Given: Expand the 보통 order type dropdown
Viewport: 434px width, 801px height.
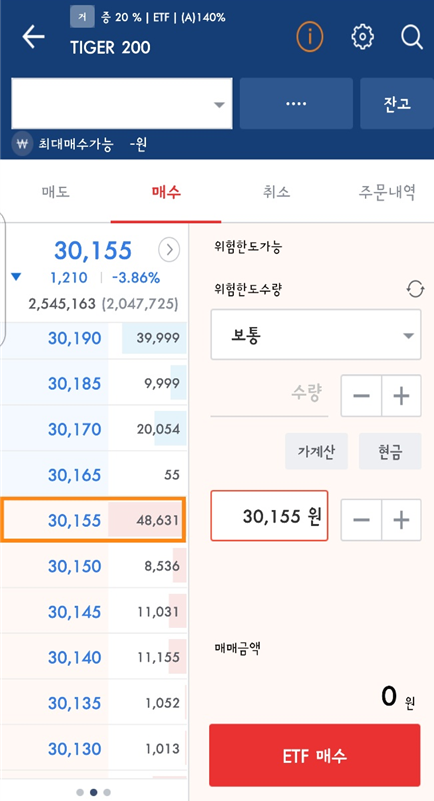Looking at the screenshot, I should tap(316, 335).
